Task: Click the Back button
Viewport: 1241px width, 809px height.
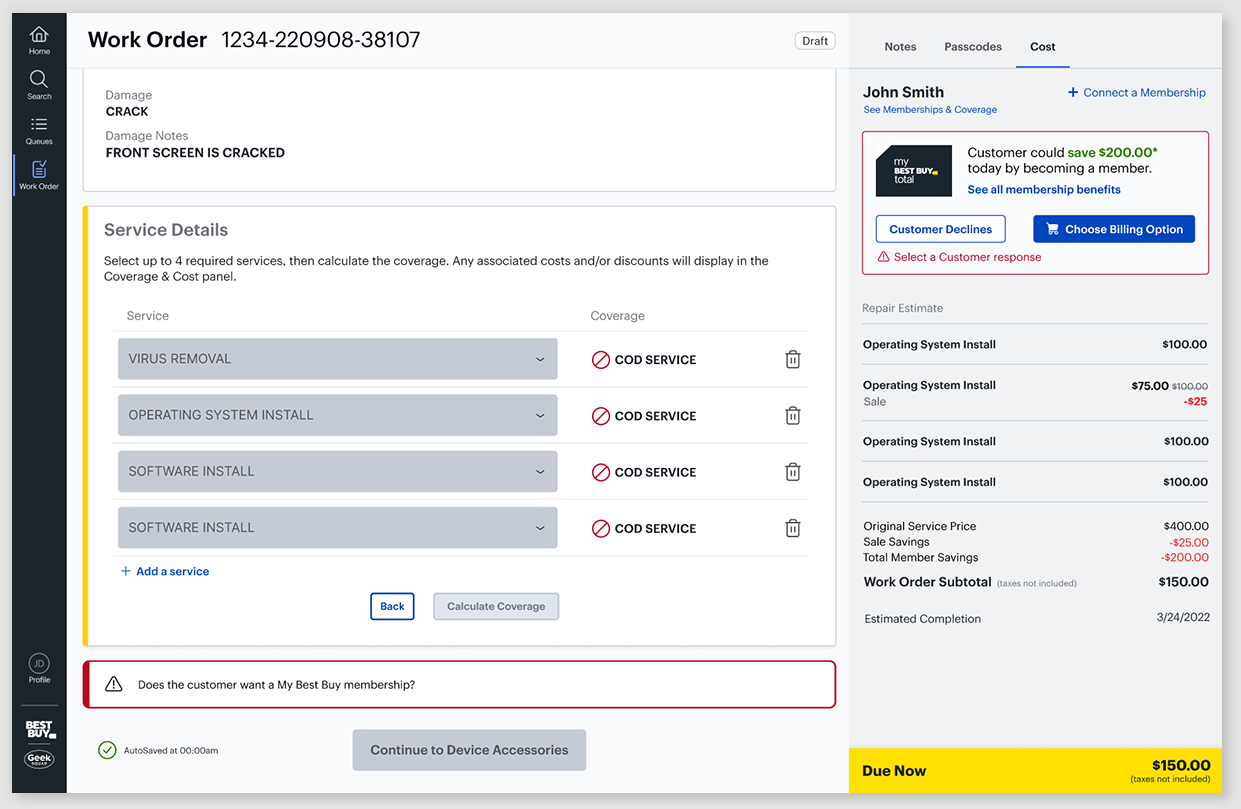Action: click(392, 606)
